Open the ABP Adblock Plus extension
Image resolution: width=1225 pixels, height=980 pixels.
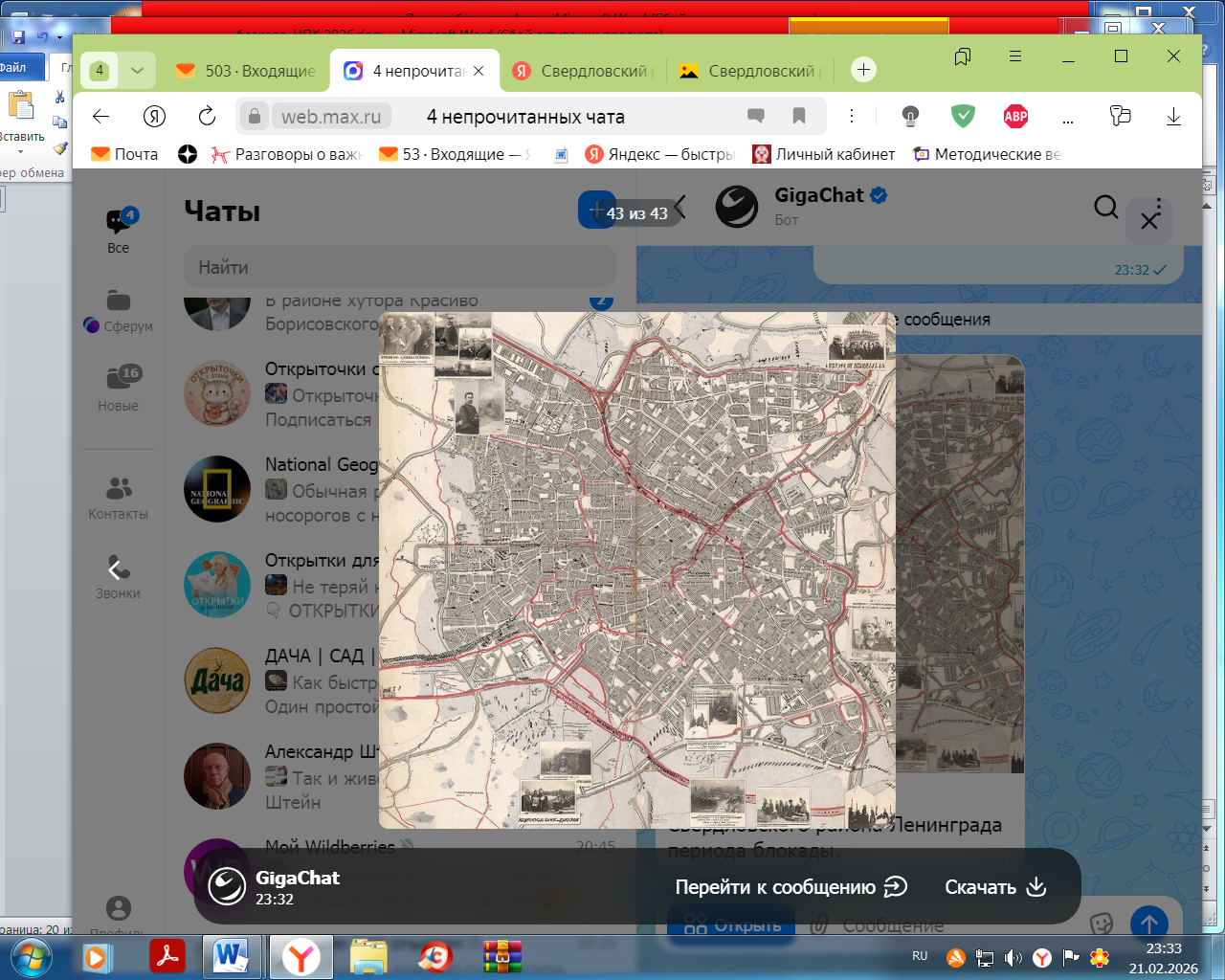point(1015,117)
